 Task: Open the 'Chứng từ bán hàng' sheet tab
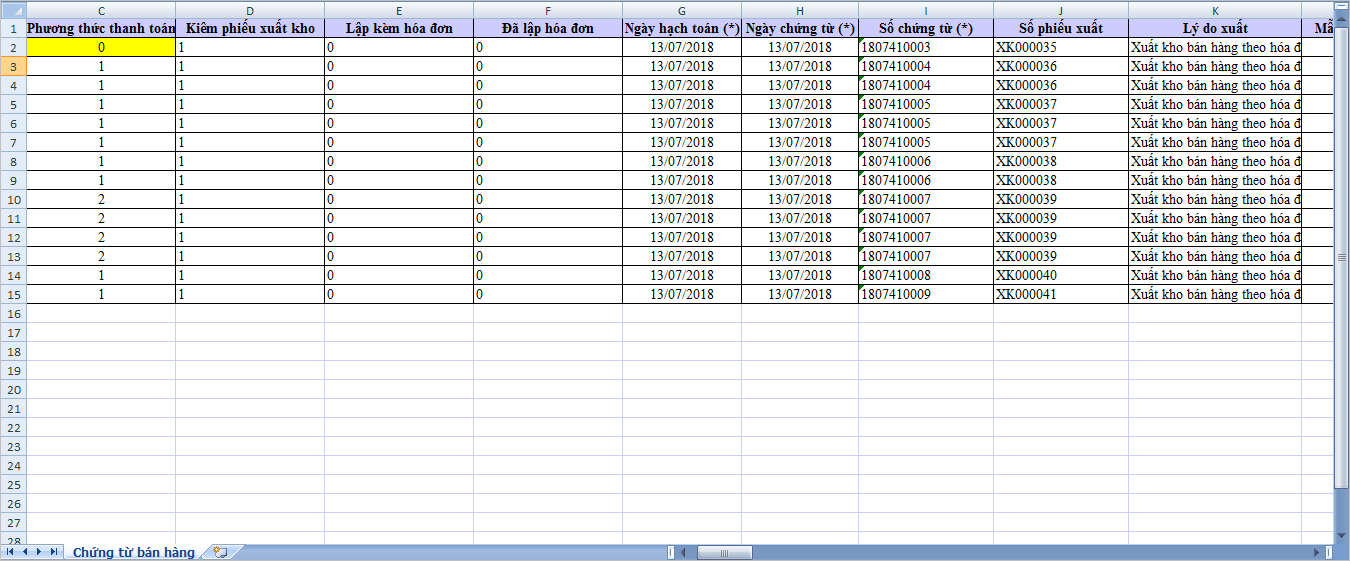[134, 553]
